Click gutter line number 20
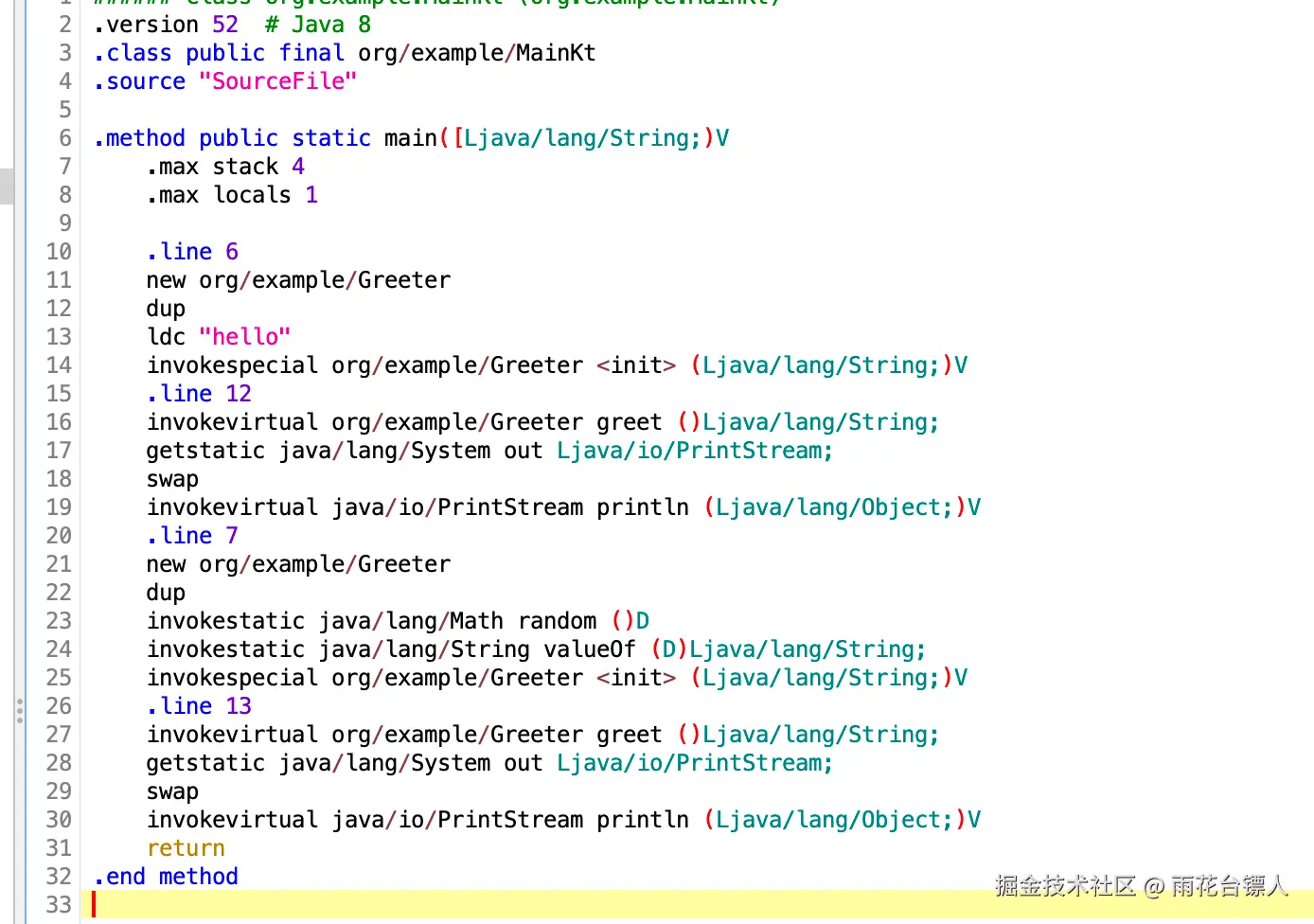This screenshot has width=1314, height=924. [59, 536]
